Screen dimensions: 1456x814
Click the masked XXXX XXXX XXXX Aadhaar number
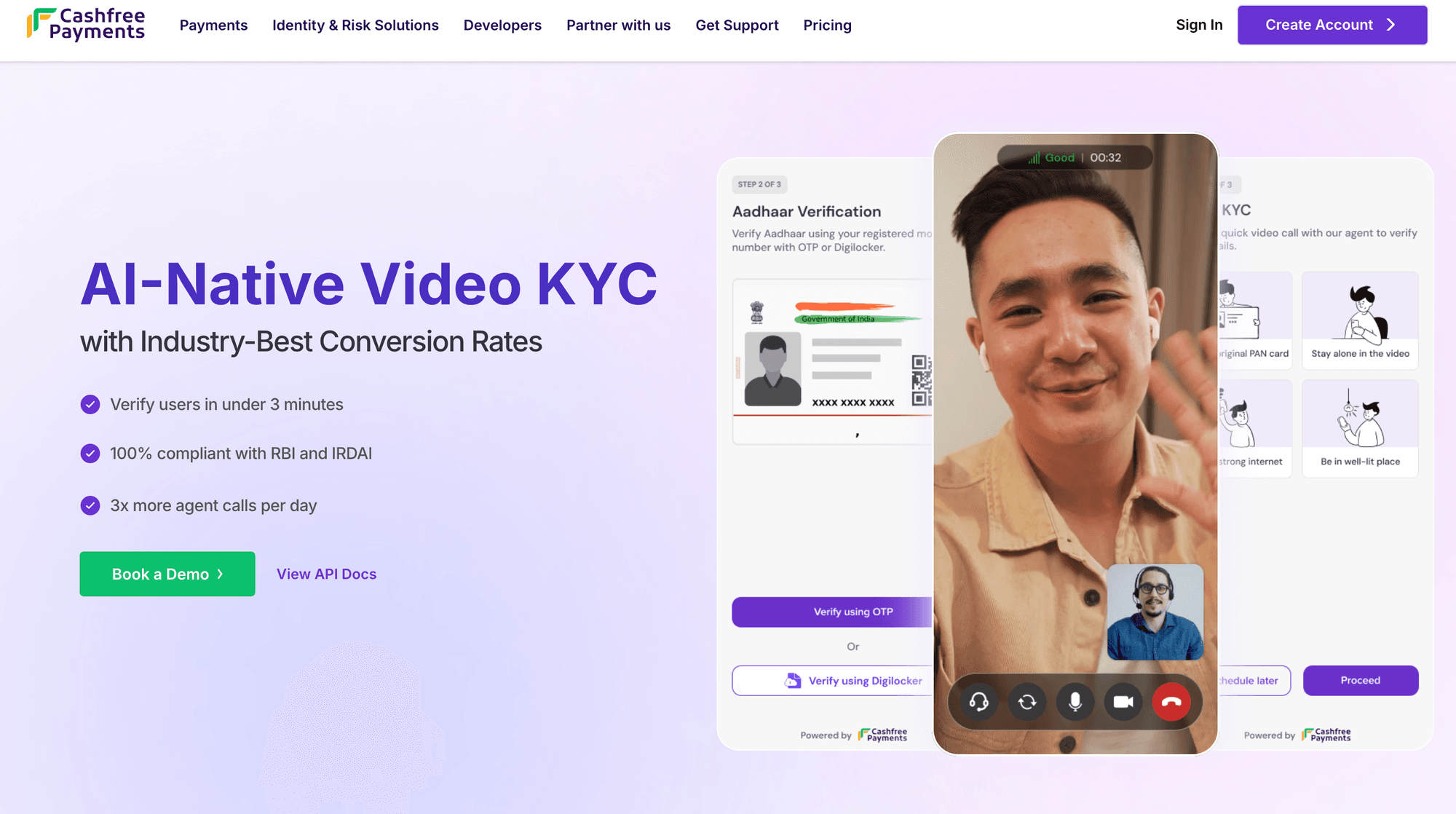pos(853,403)
